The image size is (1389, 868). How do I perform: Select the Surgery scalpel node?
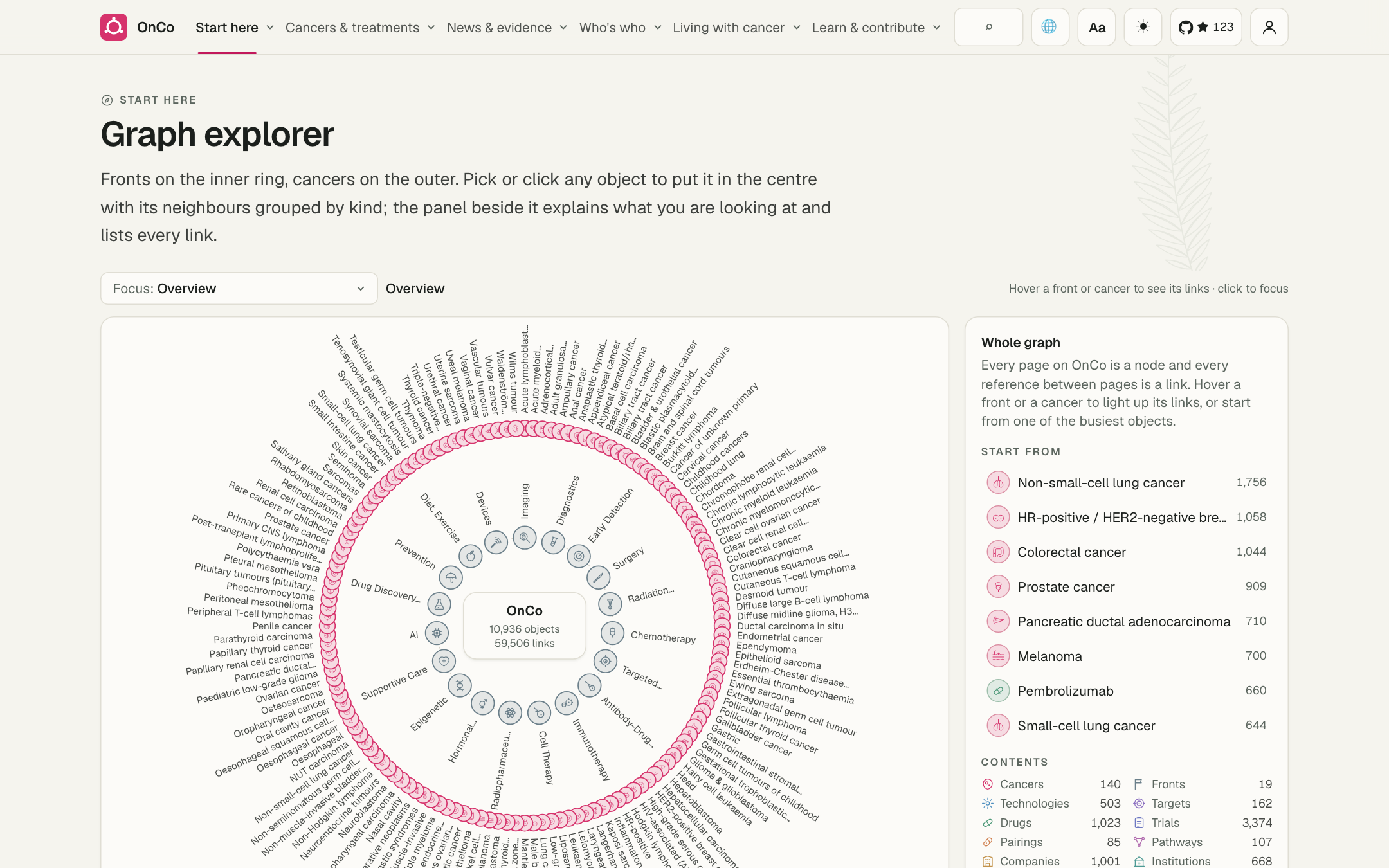pyautogui.click(x=598, y=577)
